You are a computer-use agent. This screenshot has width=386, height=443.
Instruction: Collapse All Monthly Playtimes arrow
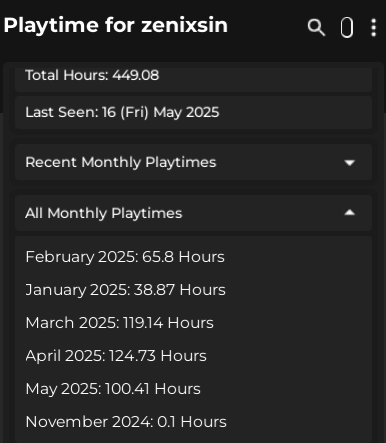click(x=349, y=213)
